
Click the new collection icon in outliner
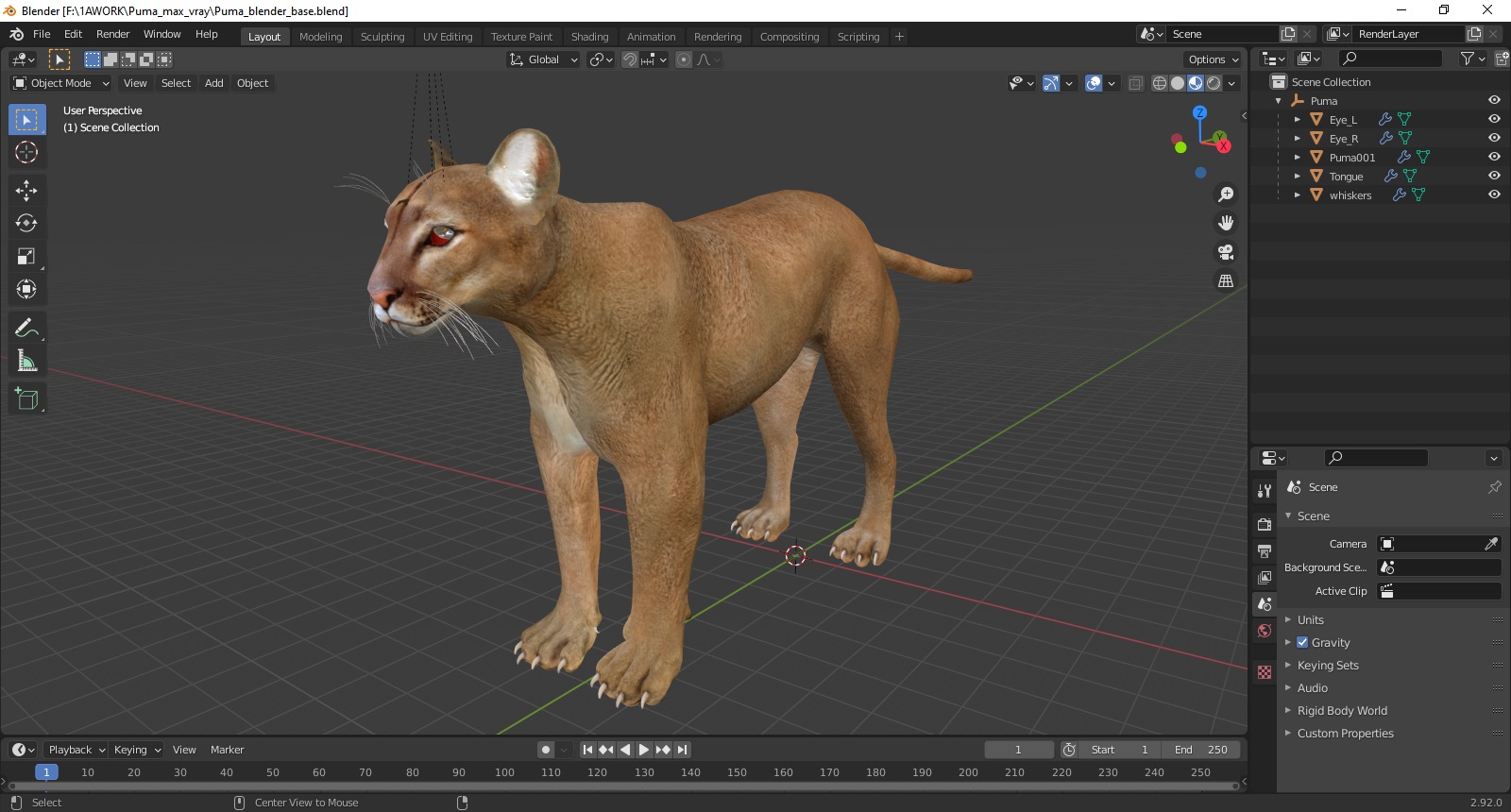[1503, 59]
